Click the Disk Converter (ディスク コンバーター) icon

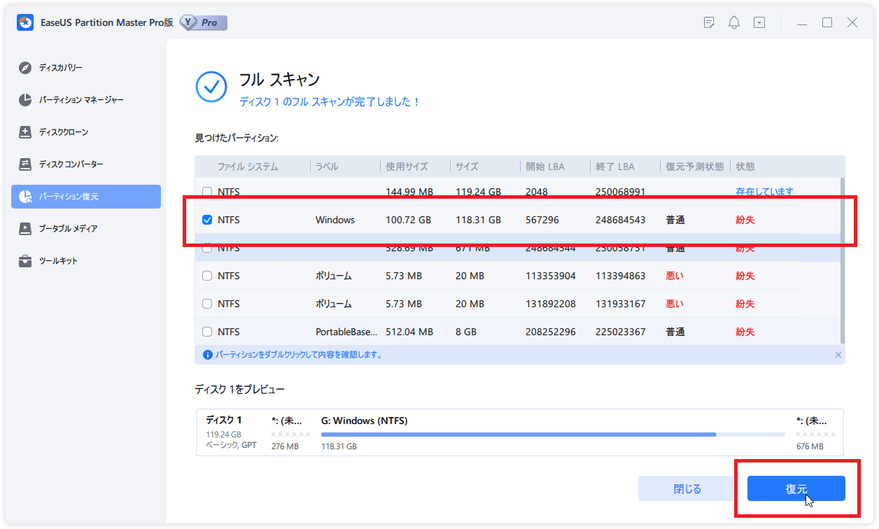tap(25, 164)
